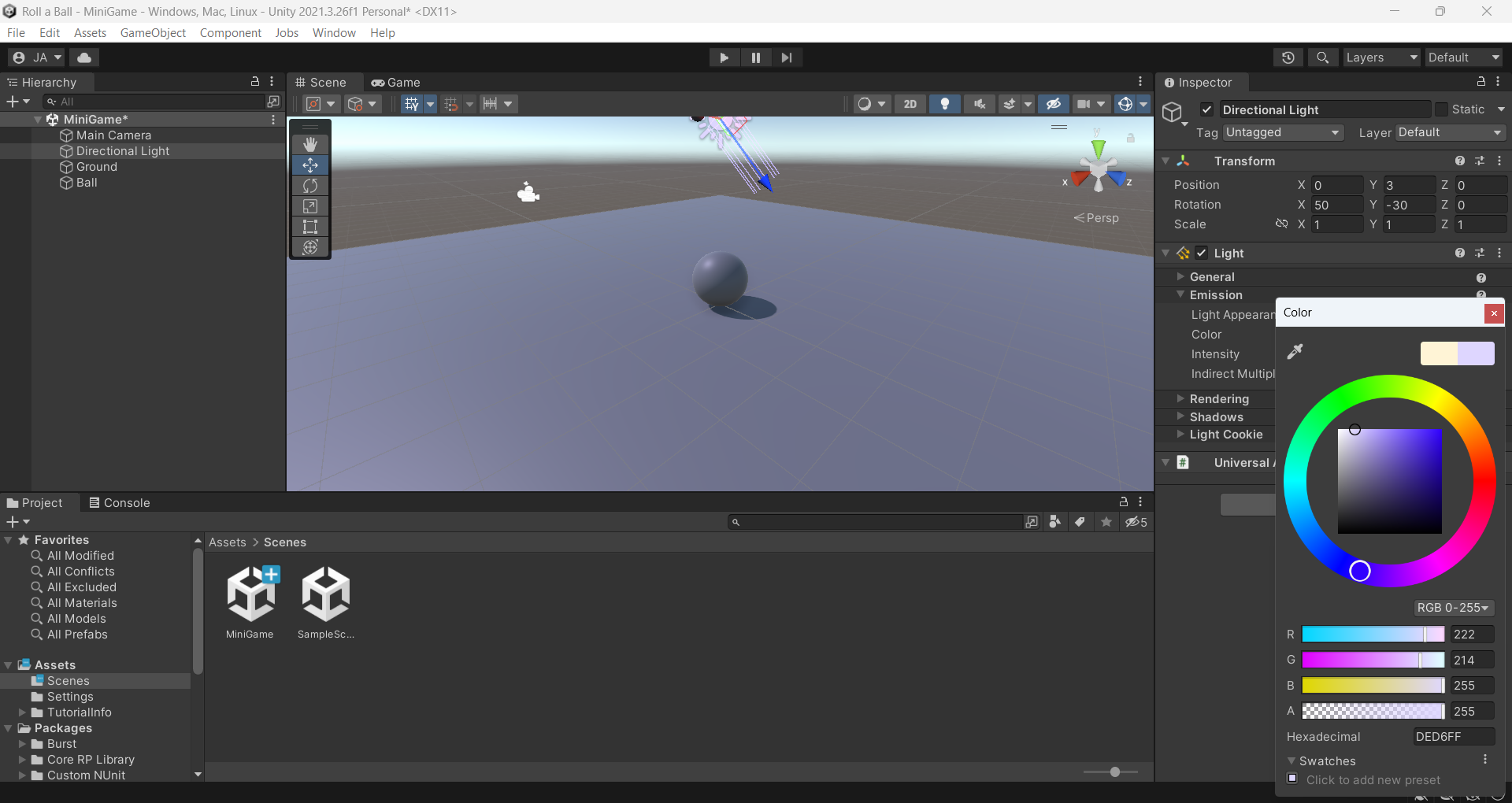
Task: Click the saturation brightness color square
Action: pyautogui.click(x=1390, y=481)
